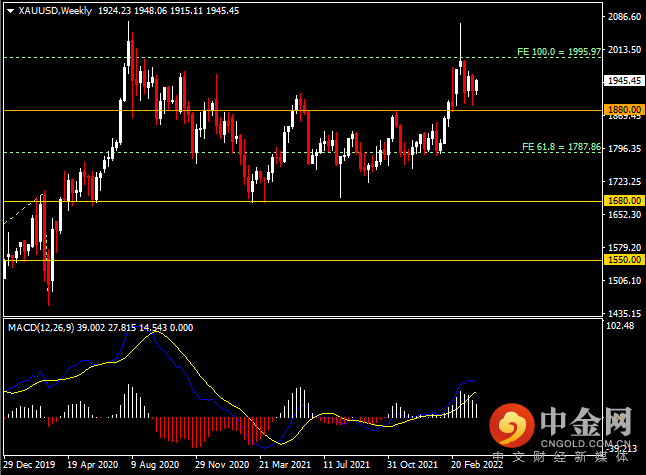
Task: Click the 1723.25 price scale value
Action: pyautogui.click(x=625, y=182)
